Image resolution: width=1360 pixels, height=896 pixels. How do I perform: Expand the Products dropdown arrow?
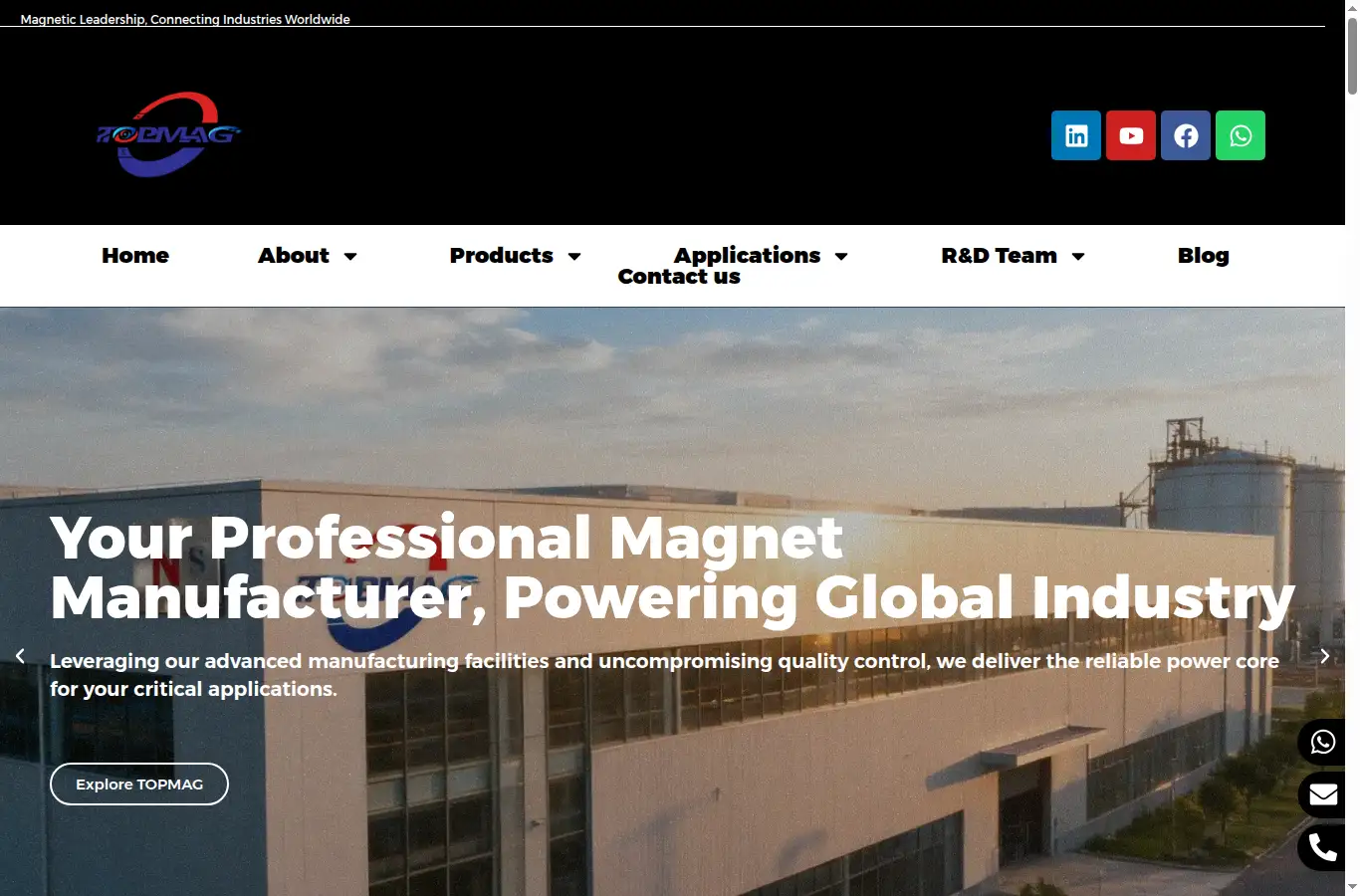coord(574,257)
